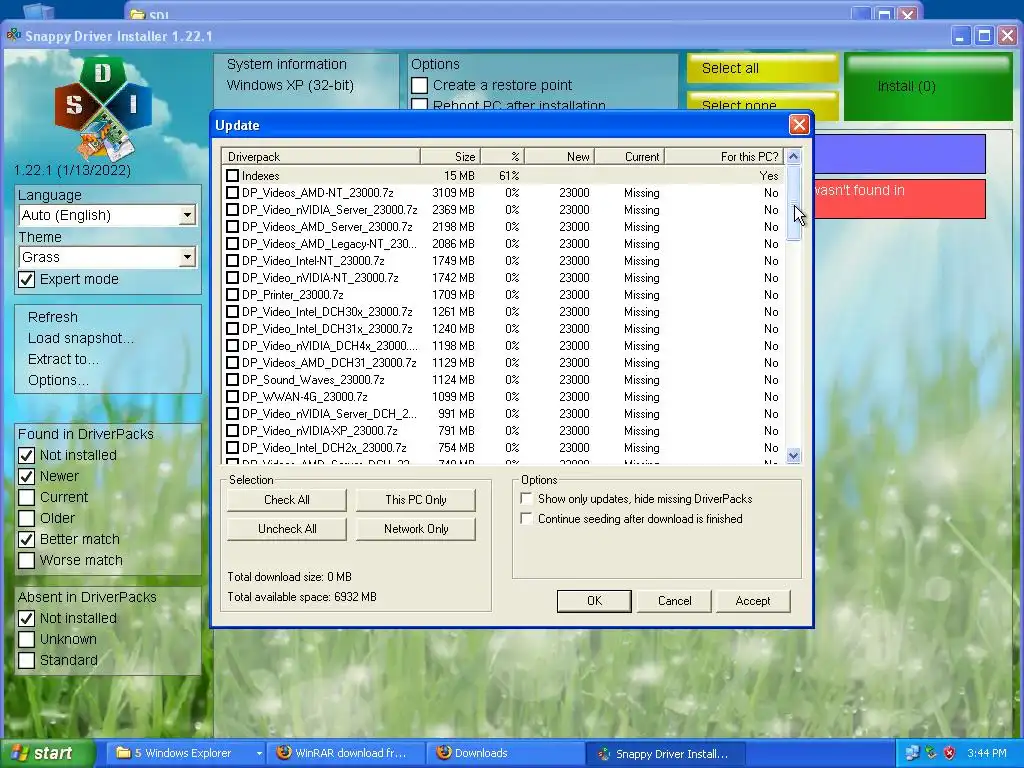
Task: Sort by New column header
Action: click(560, 157)
